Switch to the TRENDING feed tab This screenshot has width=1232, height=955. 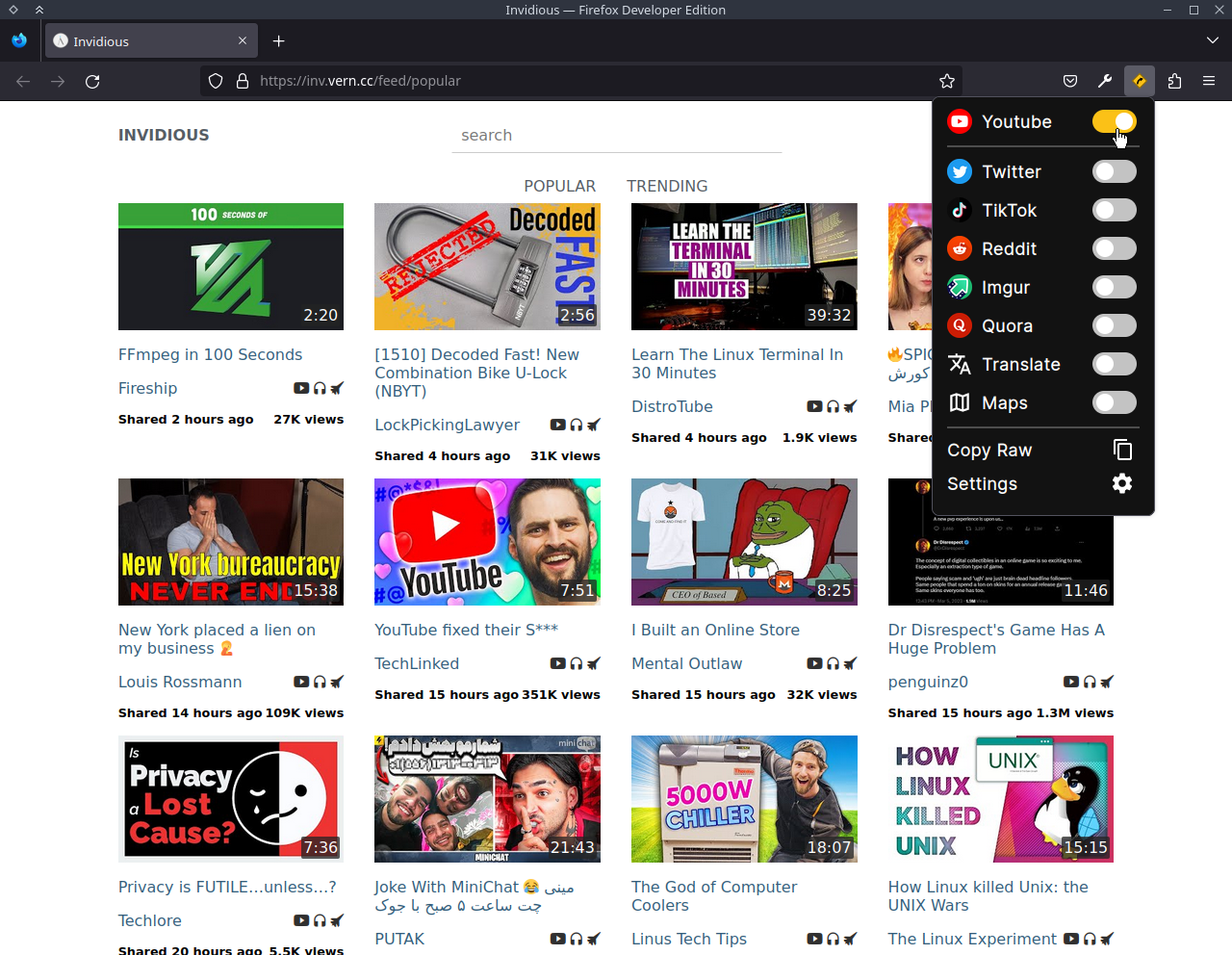[667, 186]
